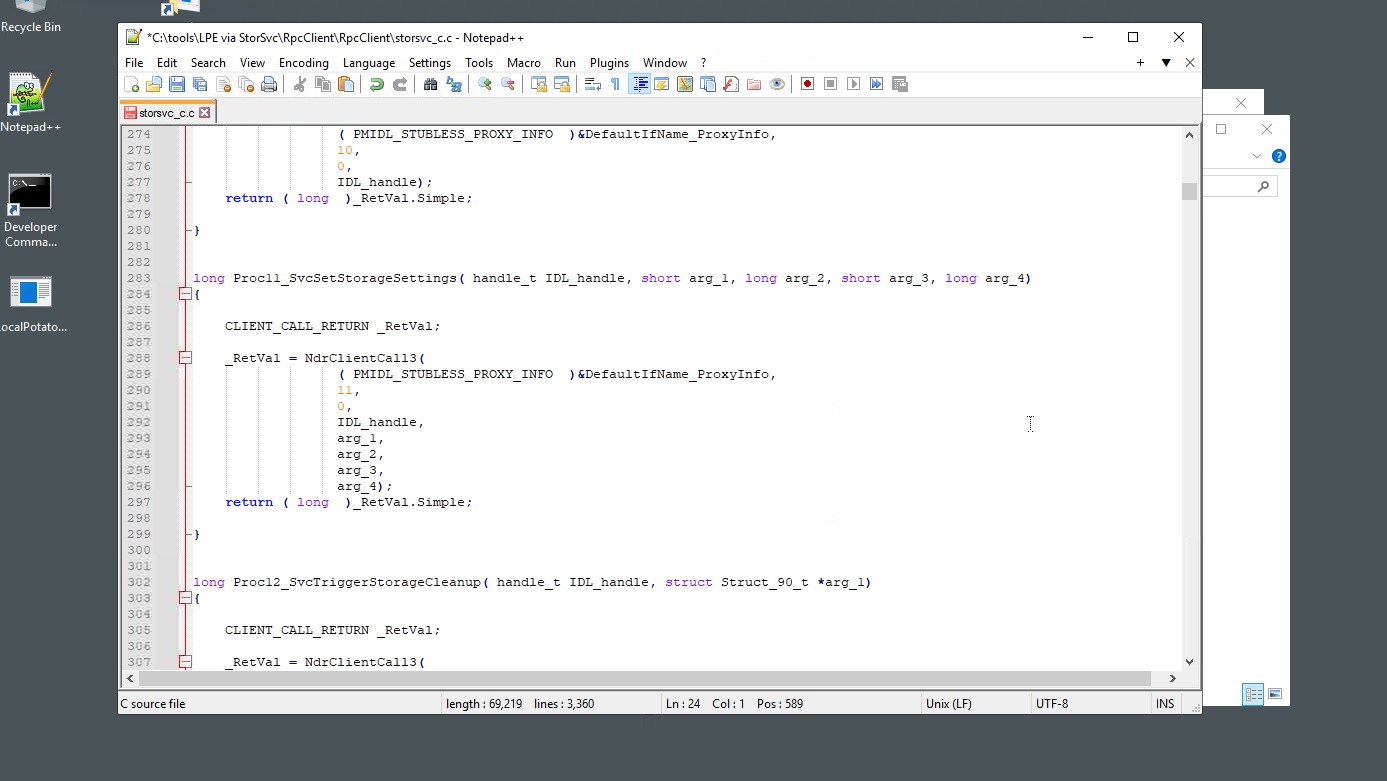Screen dimensions: 1387x781
Task: Undo the last edit with the green arrow
Action: [x=376, y=84]
